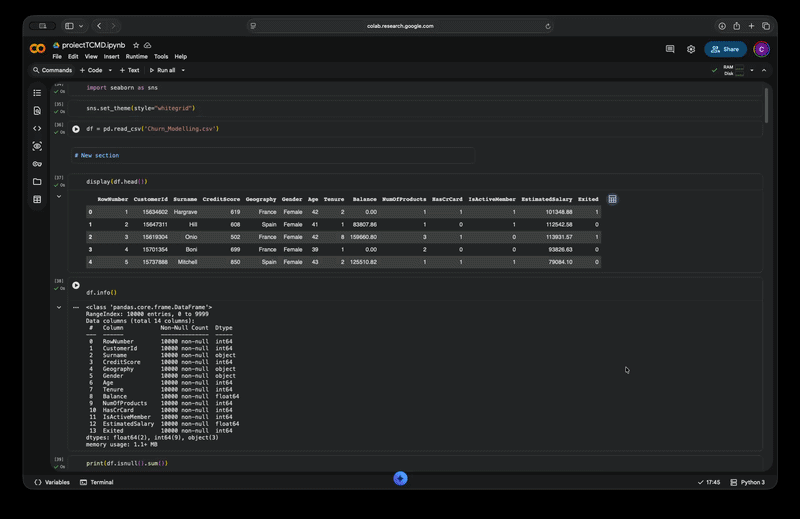Open the Gemini assistant floating button
The height and width of the screenshot is (519, 800).
(401, 478)
